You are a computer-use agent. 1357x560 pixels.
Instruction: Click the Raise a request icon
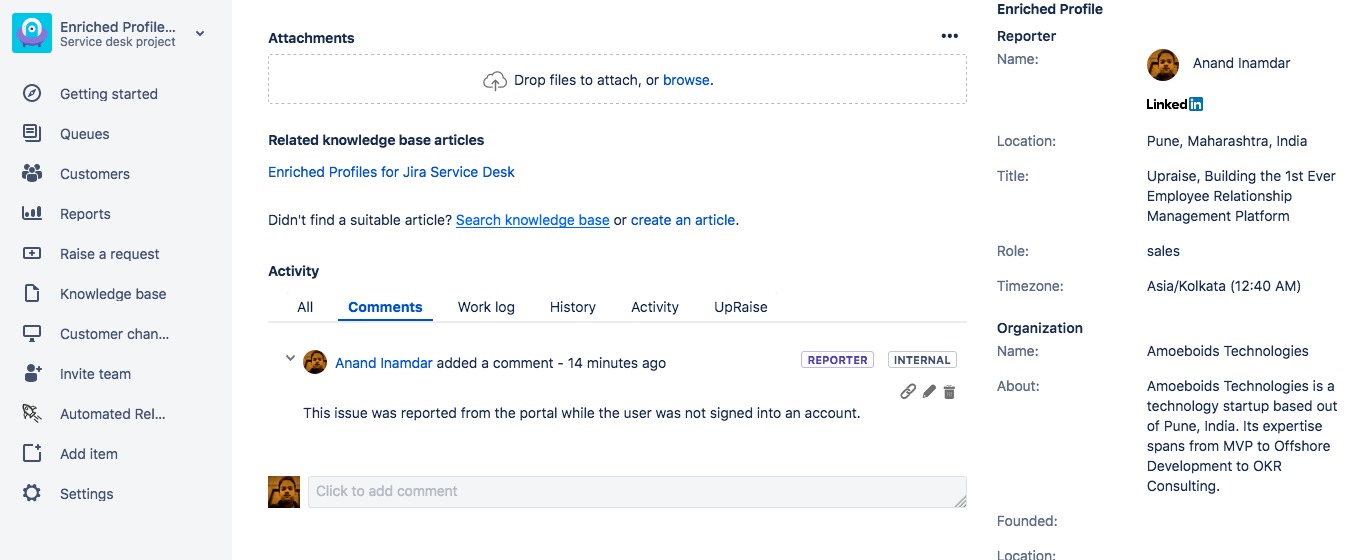click(32, 254)
